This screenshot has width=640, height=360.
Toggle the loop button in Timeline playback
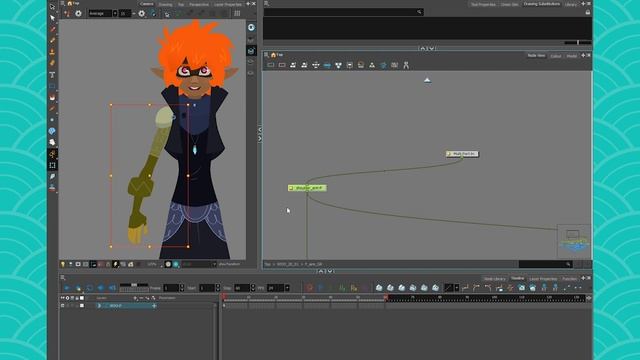coord(89,288)
